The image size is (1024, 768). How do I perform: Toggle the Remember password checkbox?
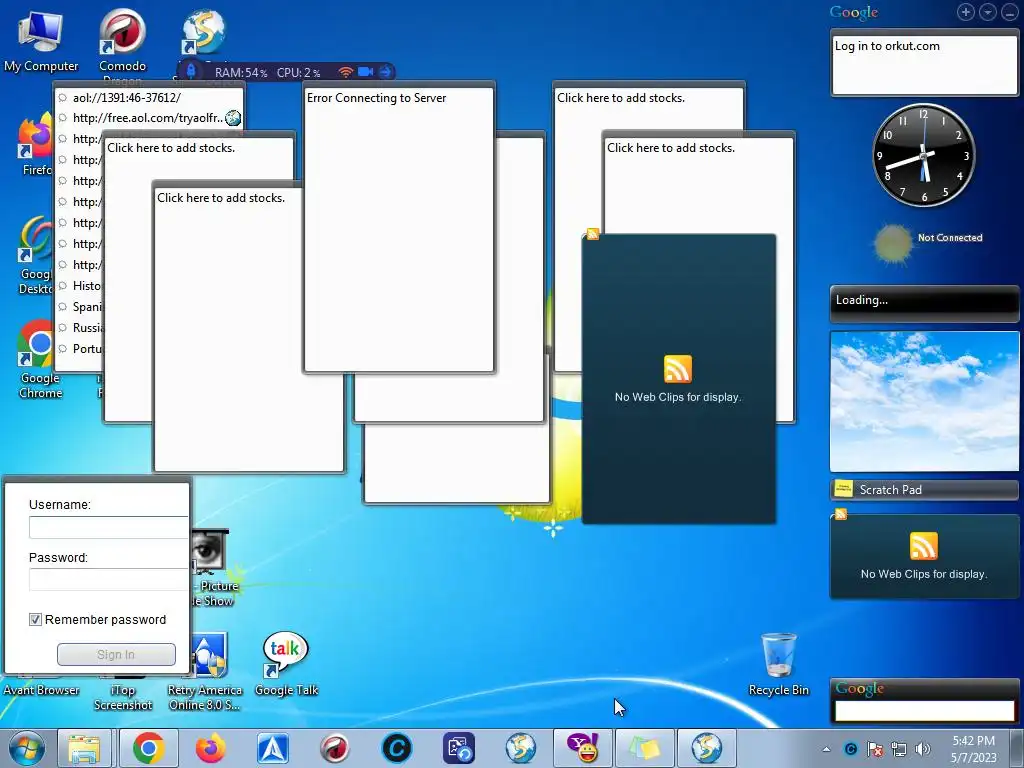tap(35, 619)
